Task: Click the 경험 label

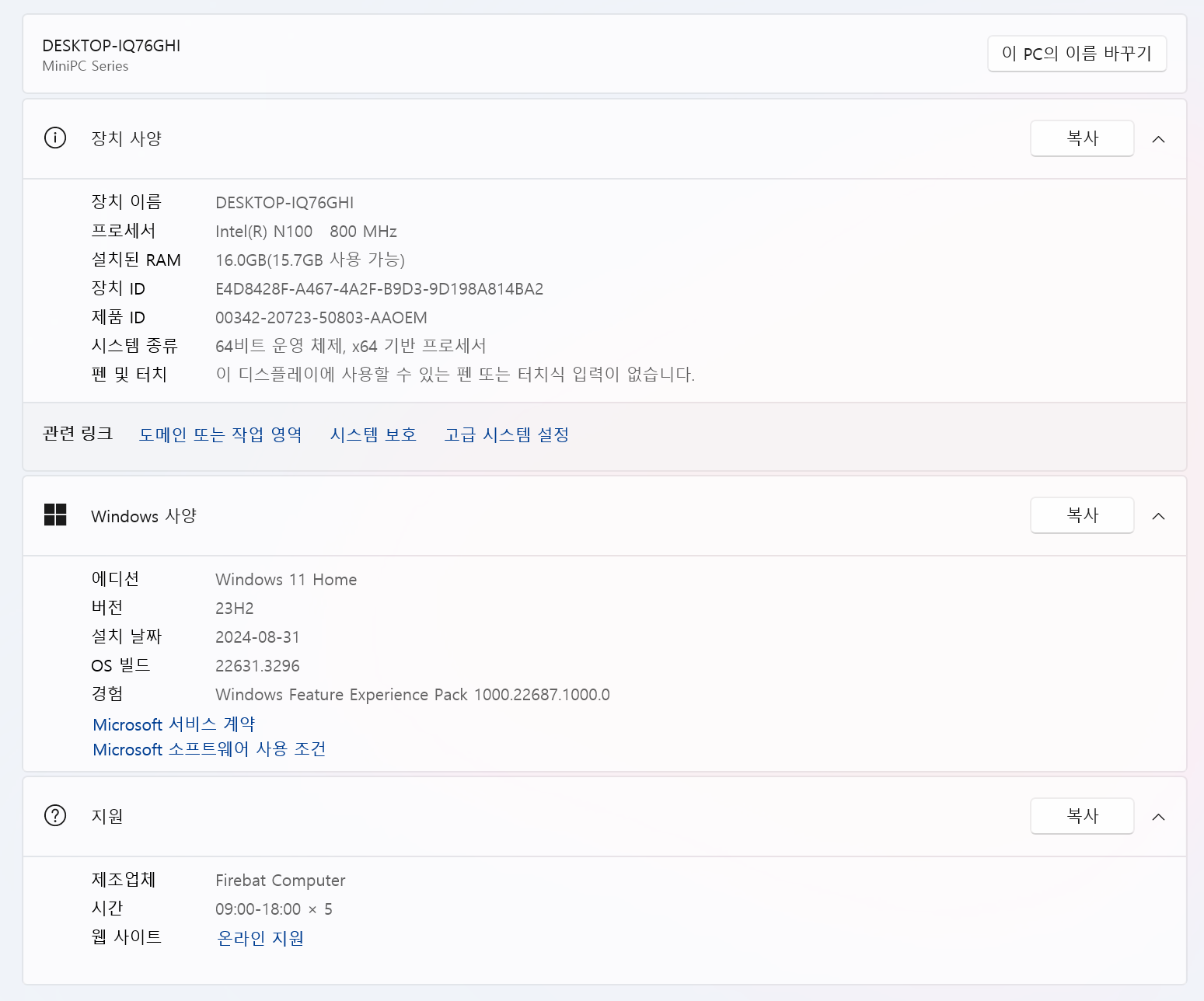Action: pos(107,694)
